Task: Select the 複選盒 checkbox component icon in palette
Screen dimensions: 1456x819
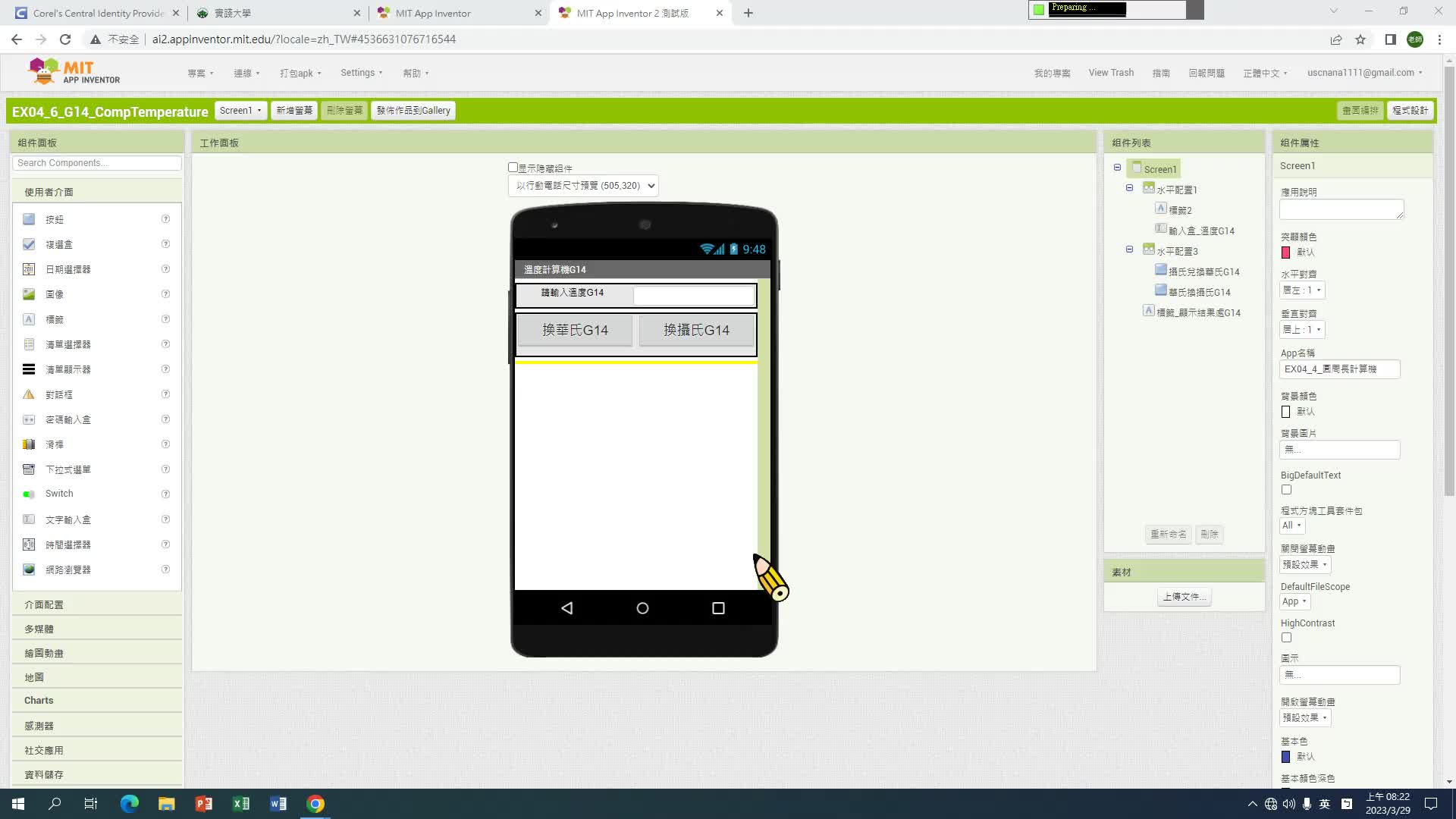Action: tap(29, 244)
